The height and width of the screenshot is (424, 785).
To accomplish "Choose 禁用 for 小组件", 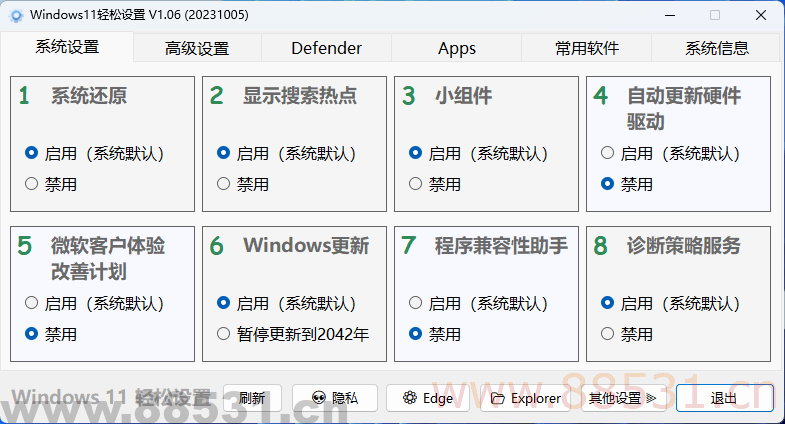I will [x=435, y=184].
